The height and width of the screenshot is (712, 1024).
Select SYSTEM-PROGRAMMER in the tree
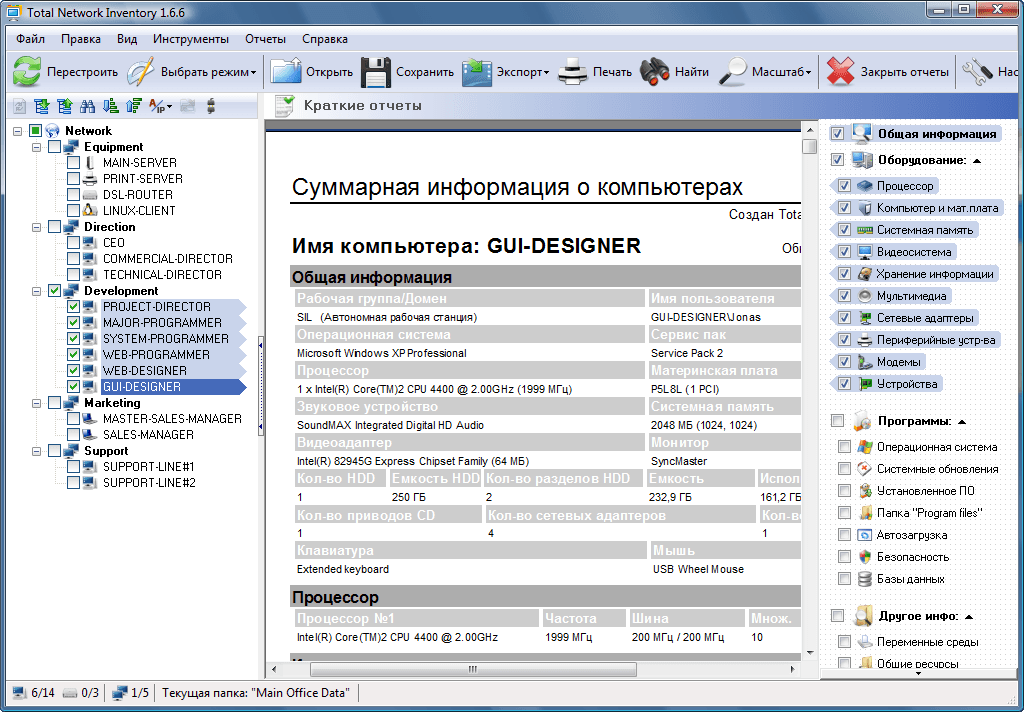click(x=166, y=338)
